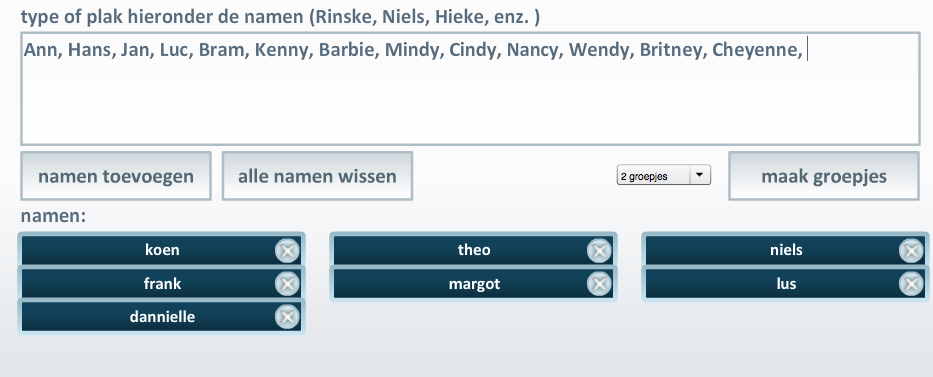Click the groepjes dropdown arrow

700,176
